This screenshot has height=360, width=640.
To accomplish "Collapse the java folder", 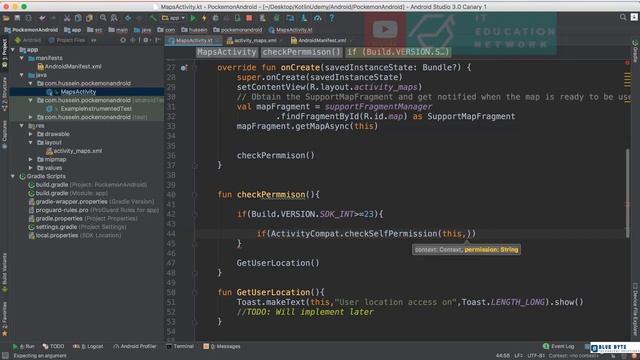I will pyautogui.click(x=22, y=75).
